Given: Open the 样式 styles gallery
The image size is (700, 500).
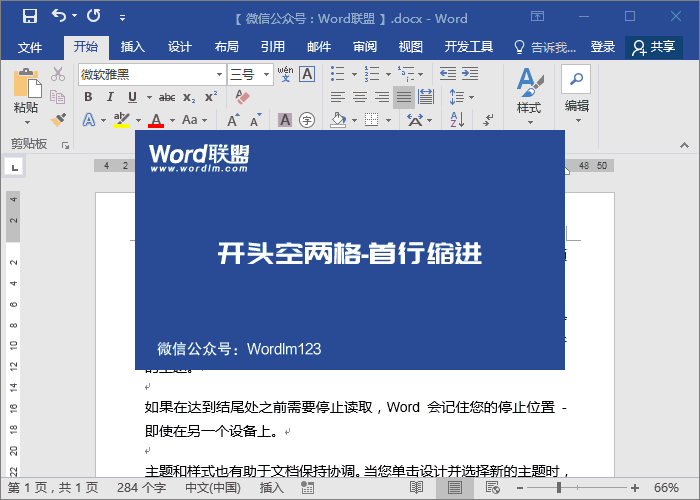Looking at the screenshot, I should (x=529, y=96).
